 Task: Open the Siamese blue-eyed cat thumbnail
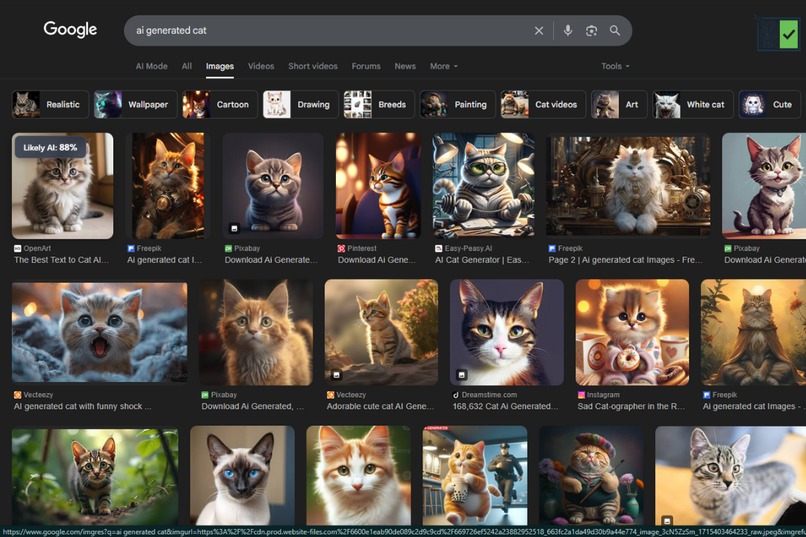242,475
